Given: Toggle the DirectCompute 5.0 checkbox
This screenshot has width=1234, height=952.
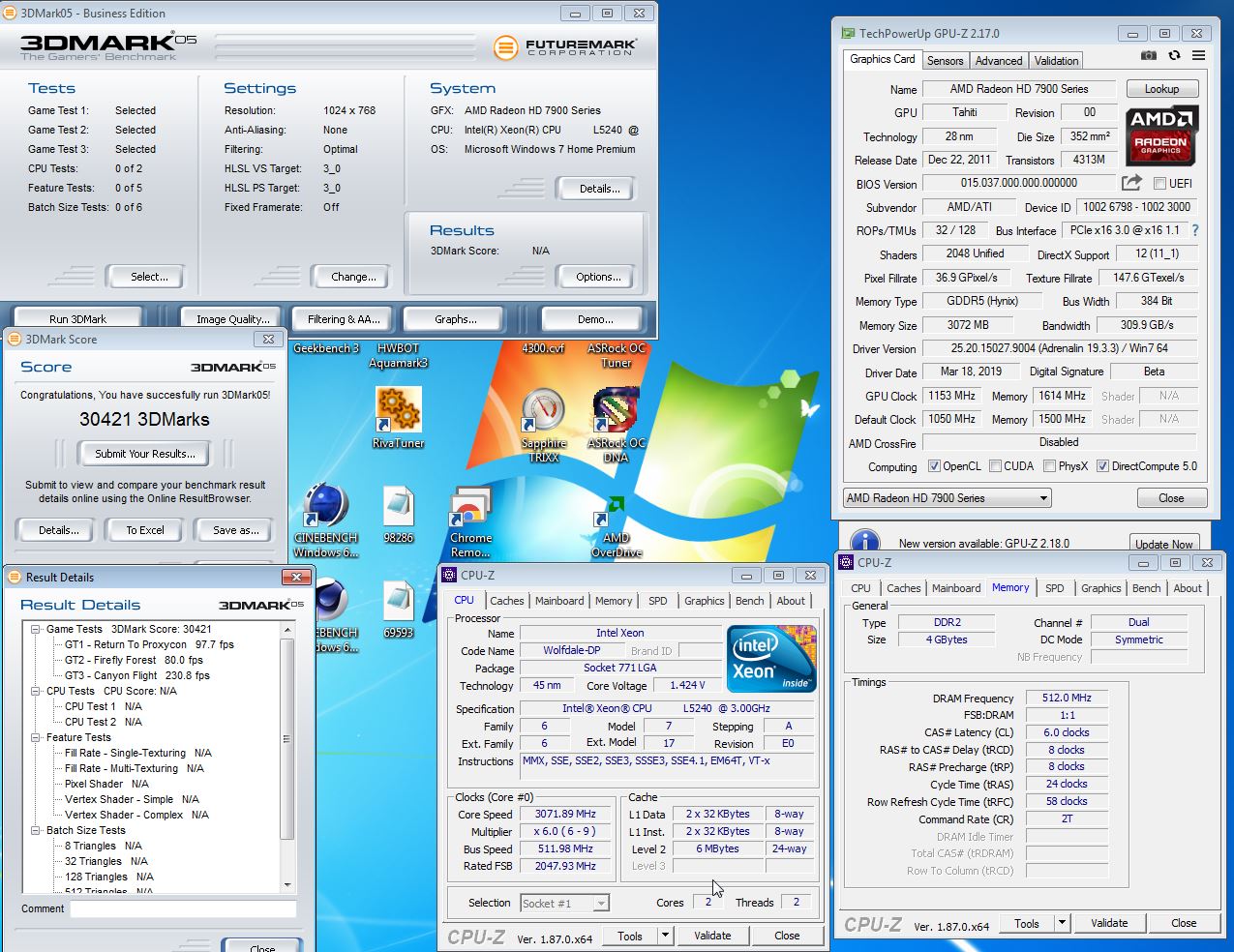Looking at the screenshot, I should coord(1102,466).
